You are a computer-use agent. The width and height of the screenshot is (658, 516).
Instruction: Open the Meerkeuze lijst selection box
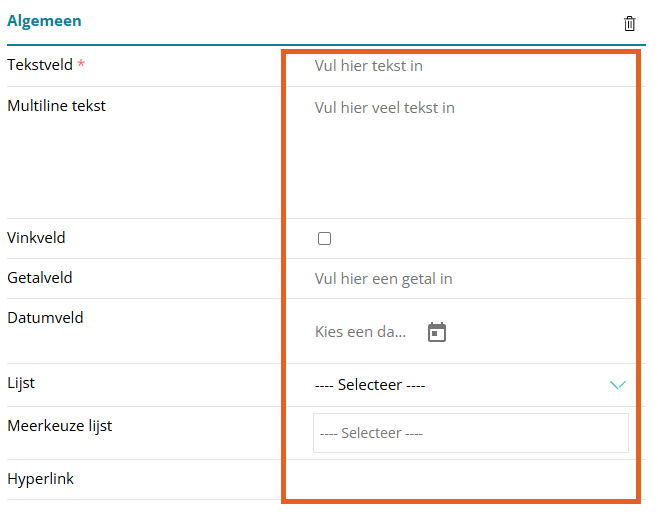coord(470,434)
